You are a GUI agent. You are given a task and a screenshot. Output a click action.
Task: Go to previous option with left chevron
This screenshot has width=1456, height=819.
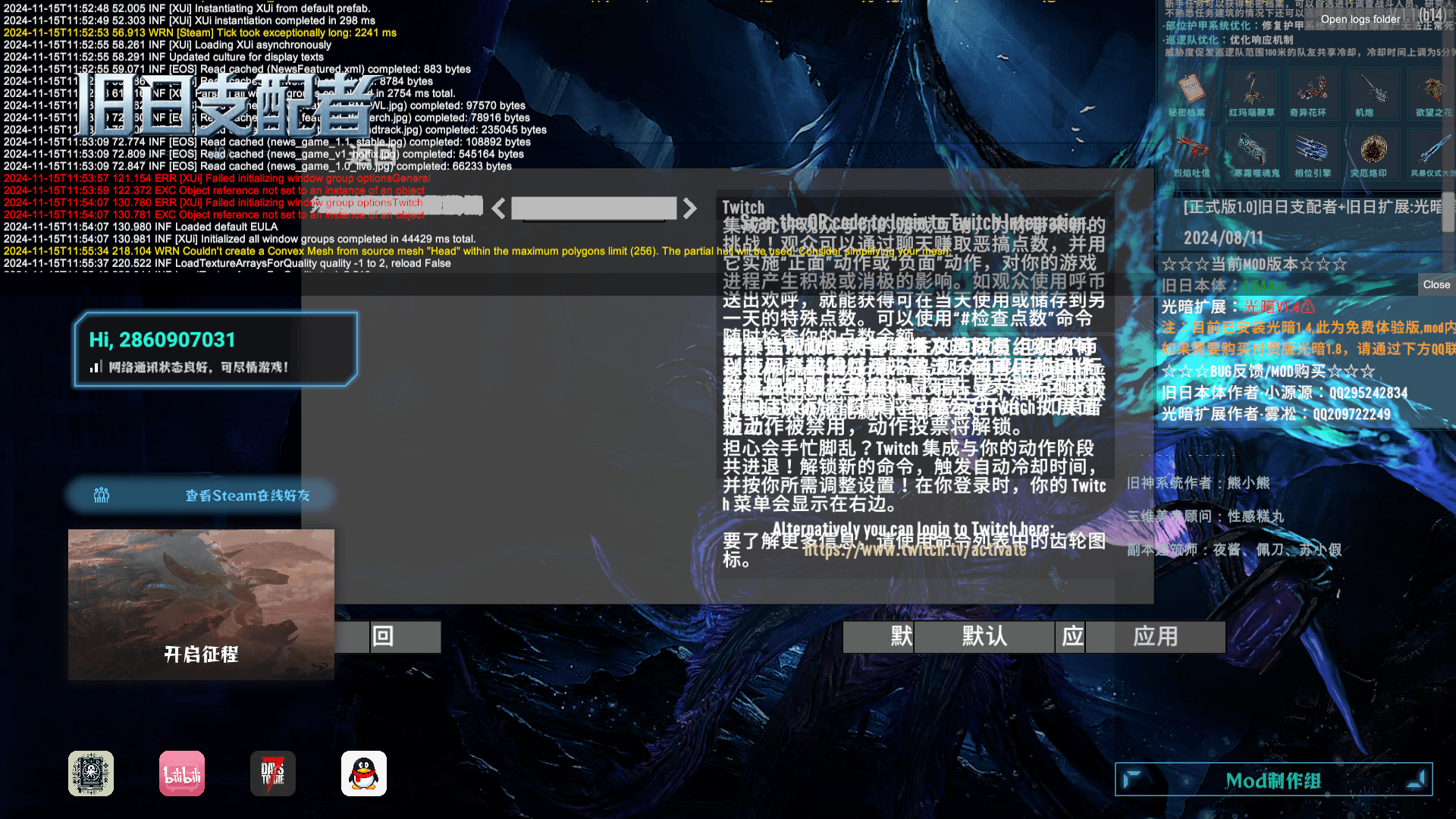pos(498,209)
